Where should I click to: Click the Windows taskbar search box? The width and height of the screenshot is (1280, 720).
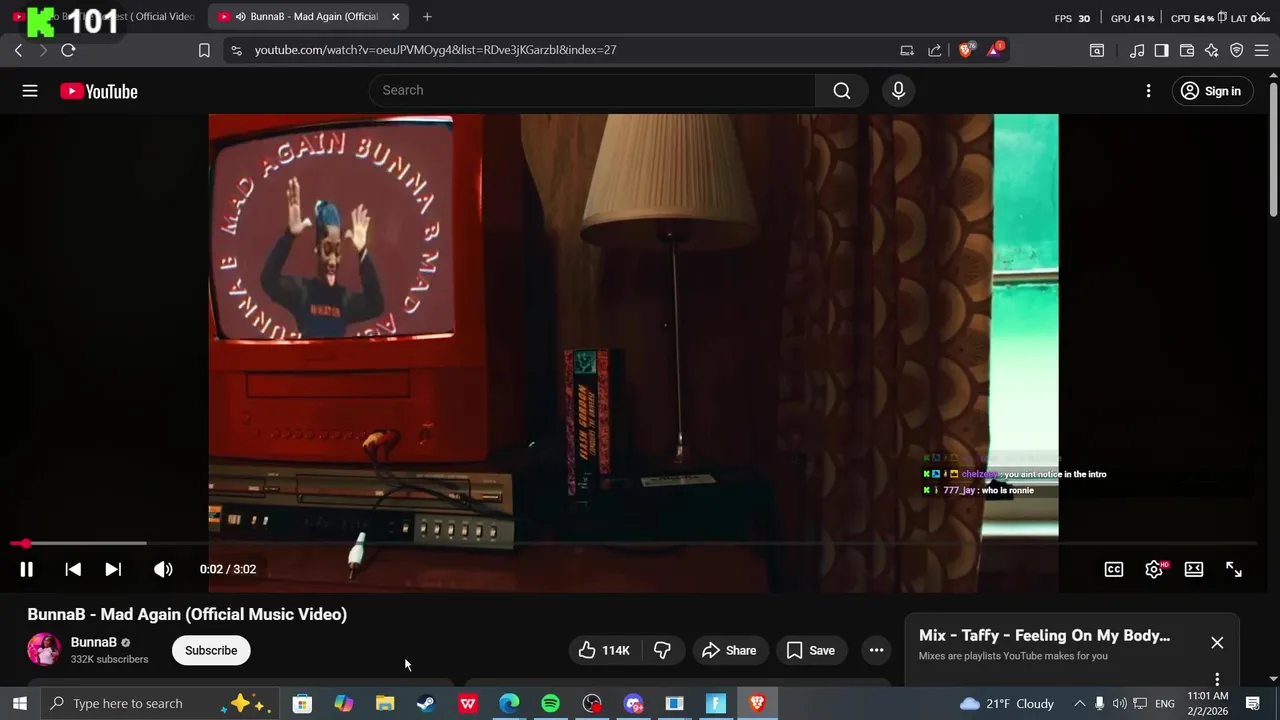point(160,703)
